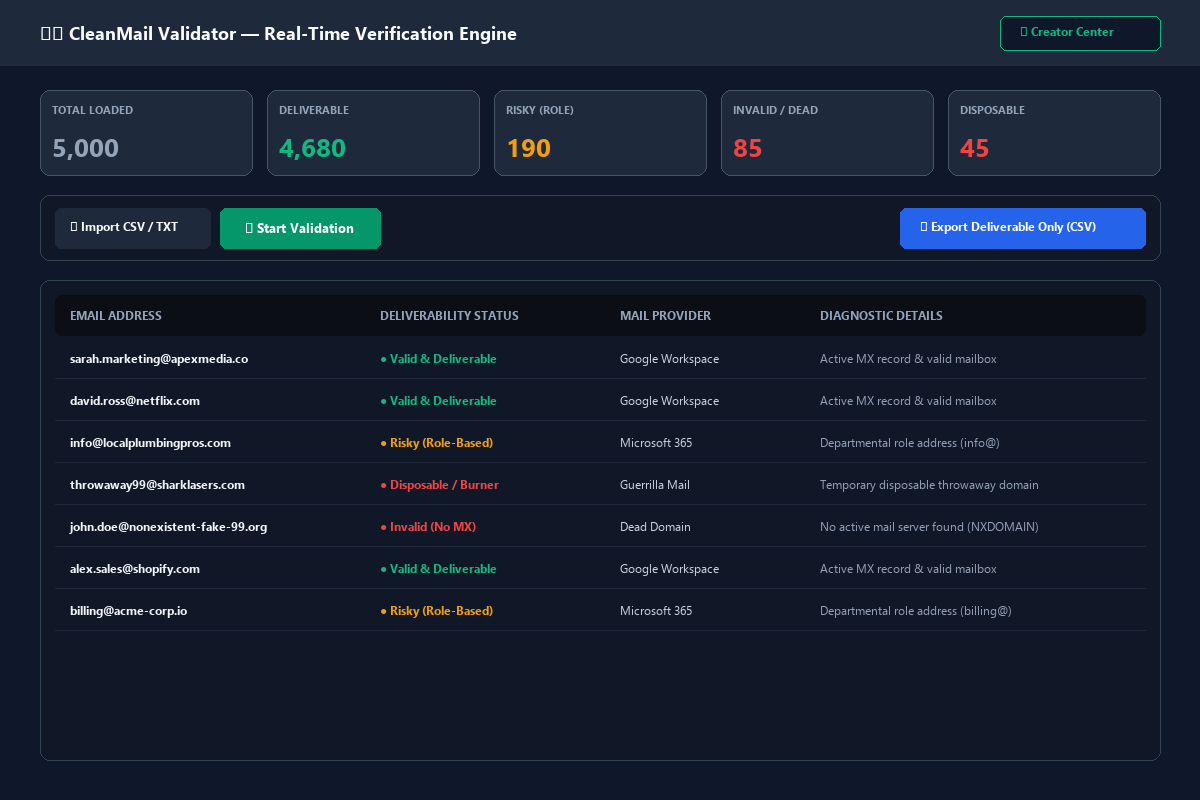Click diagnostic details for alex.sales row

click(x=908, y=569)
